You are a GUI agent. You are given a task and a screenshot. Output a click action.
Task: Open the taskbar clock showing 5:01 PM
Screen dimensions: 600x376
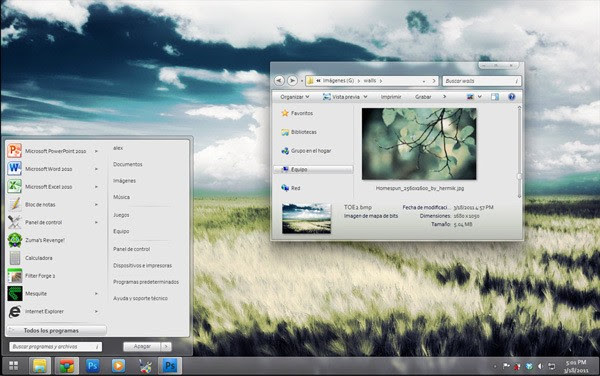point(576,366)
